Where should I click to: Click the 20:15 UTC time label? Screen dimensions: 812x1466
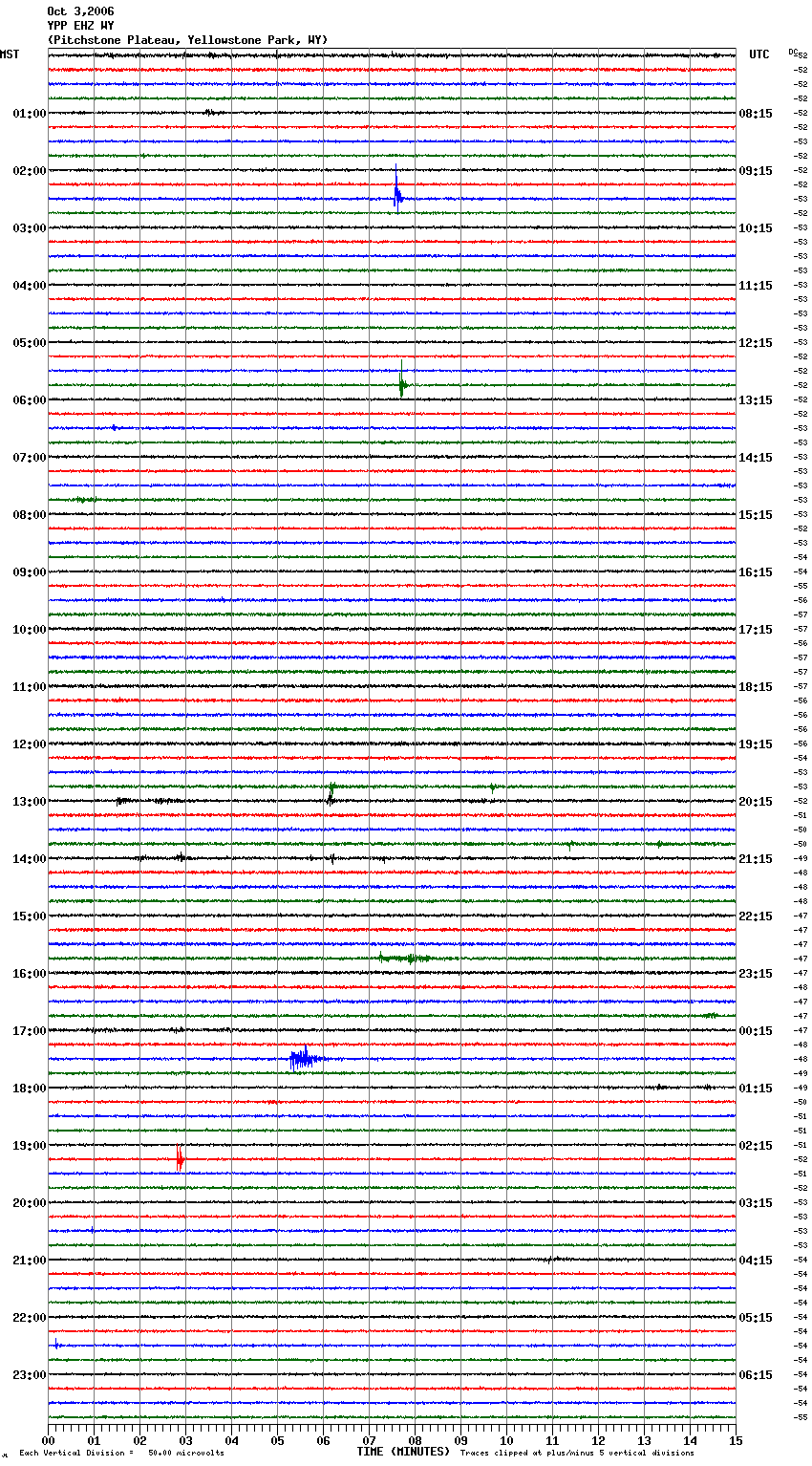click(756, 802)
